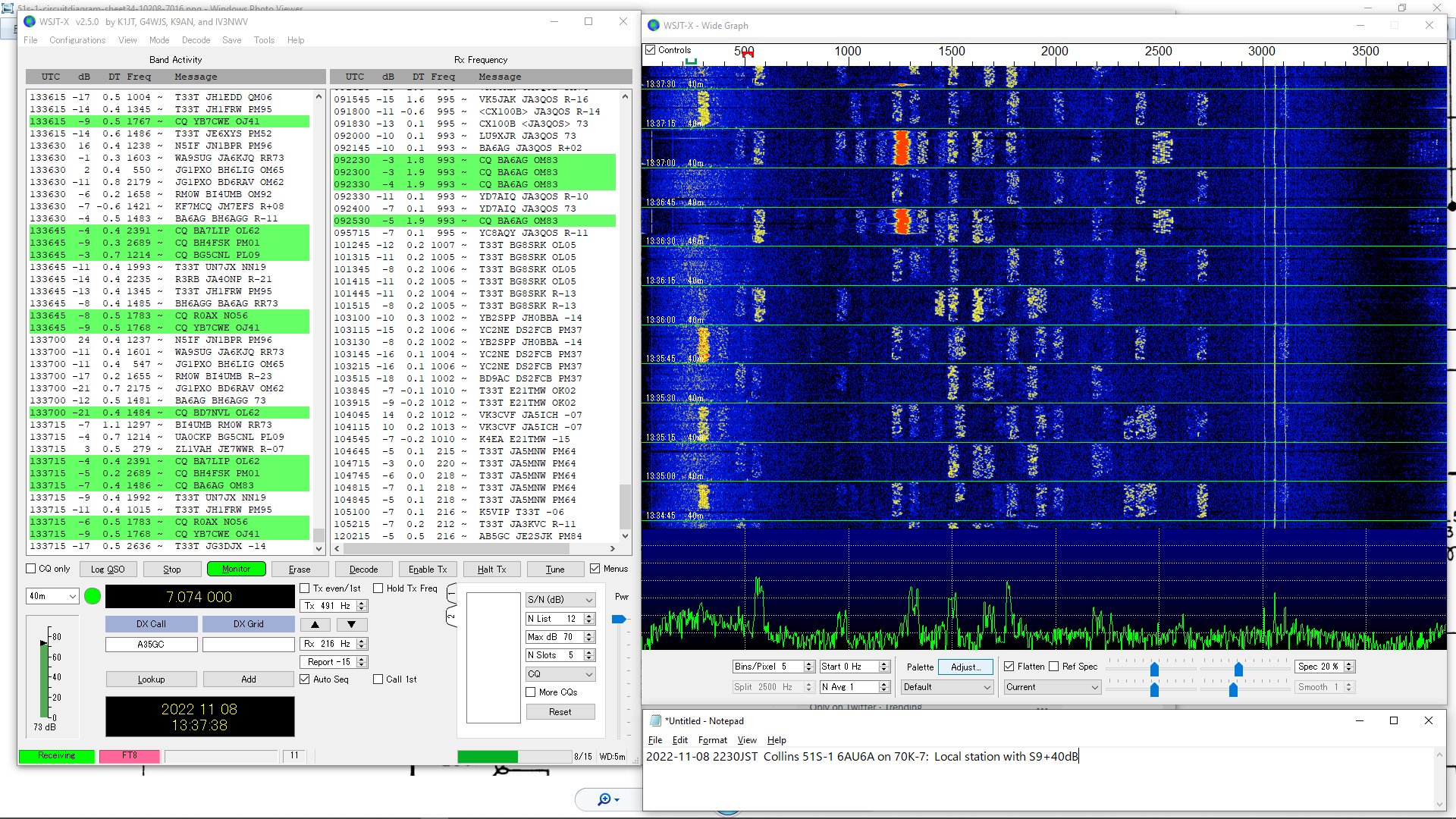Open the CQ dropdown list
1456x819 pixels.
pyautogui.click(x=560, y=674)
